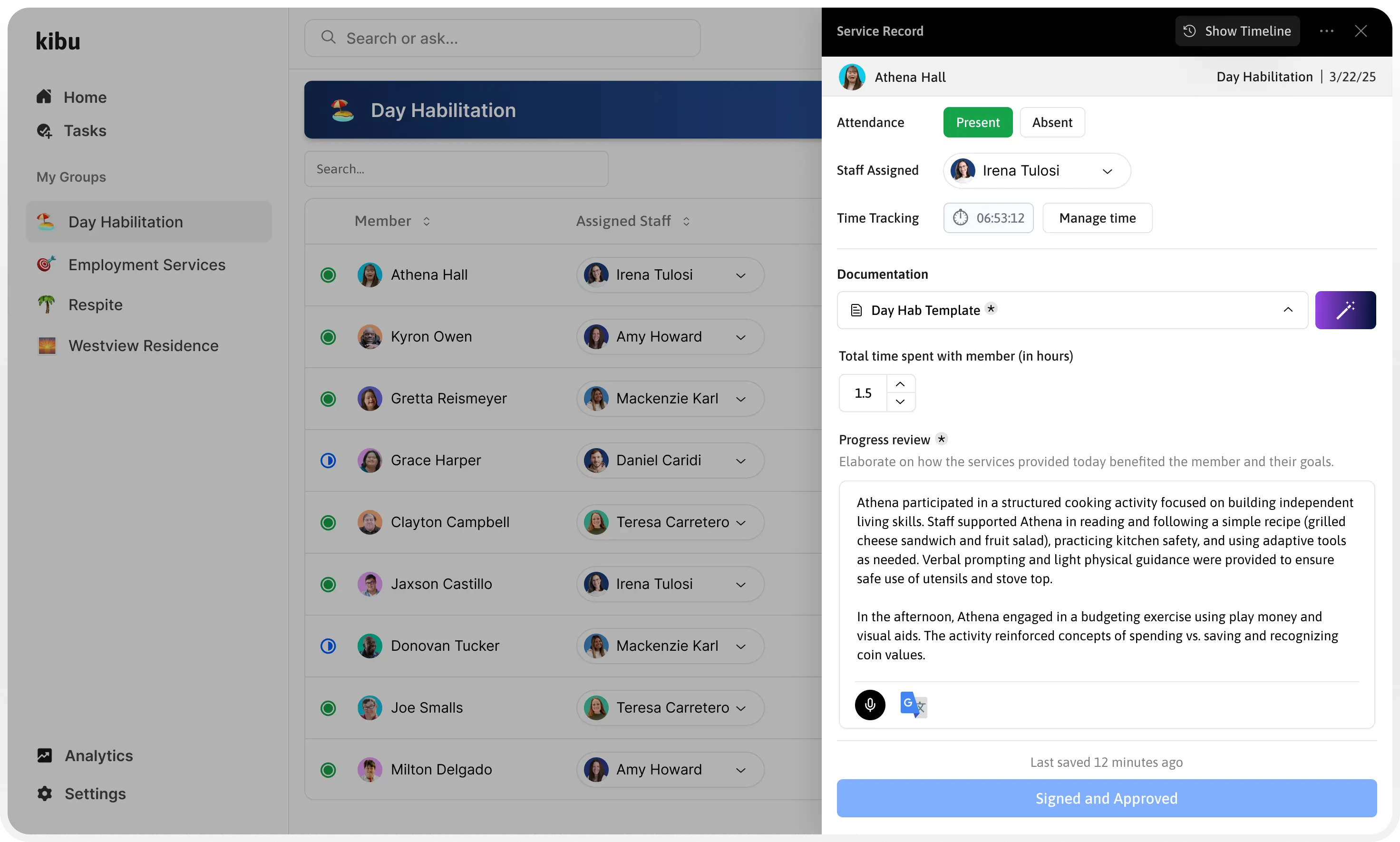This screenshot has width=1400, height=842.
Task: Switch to Employment Services group
Action: (147, 264)
